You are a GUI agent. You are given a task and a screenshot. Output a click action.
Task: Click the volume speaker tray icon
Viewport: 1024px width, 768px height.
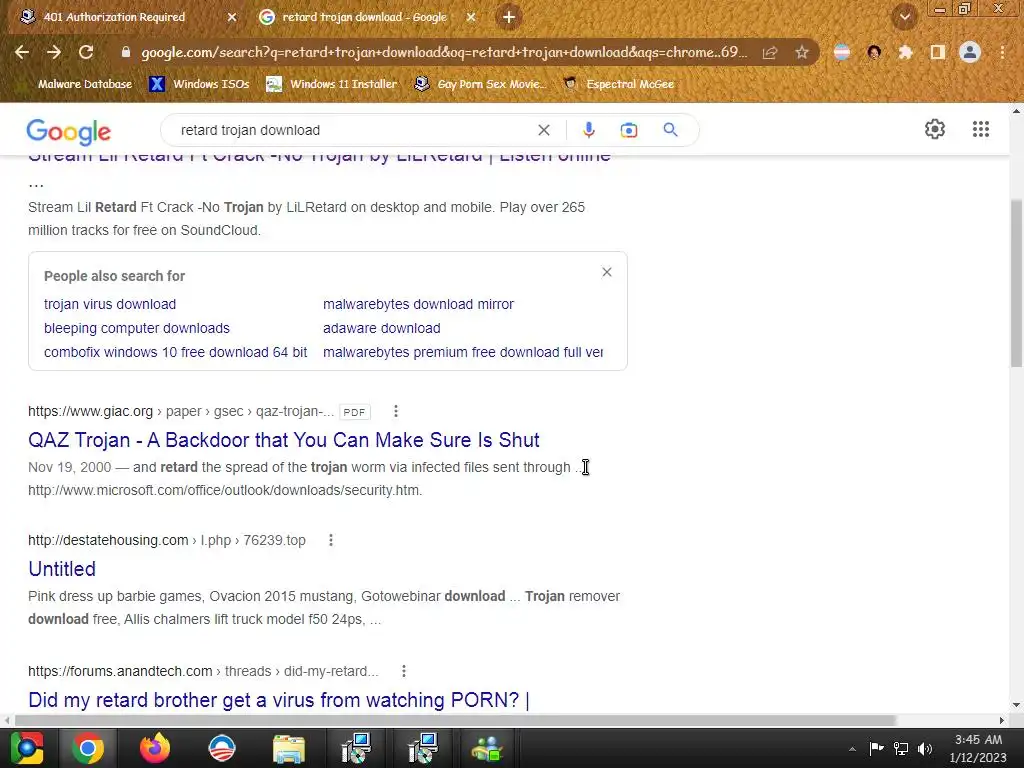click(x=925, y=748)
